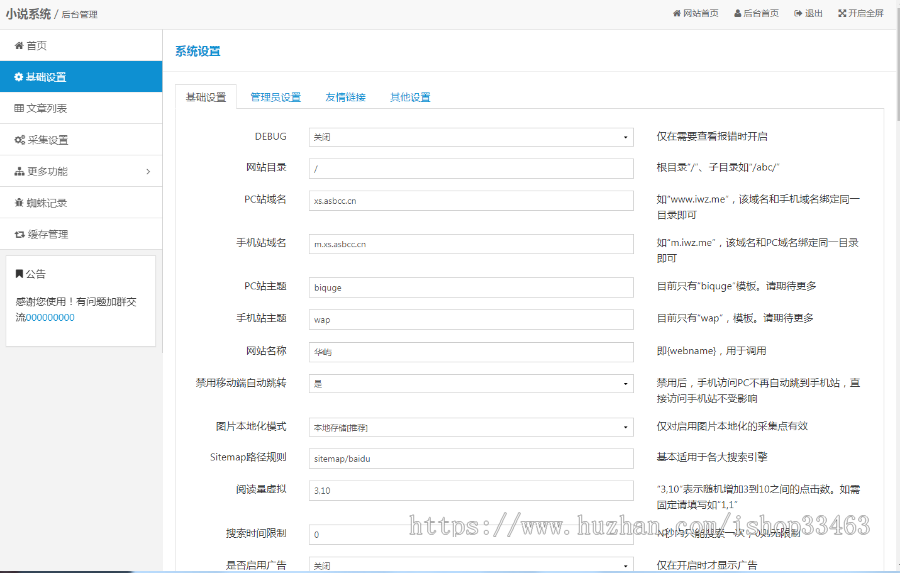Open 文章列表 in the sidebar
Image resolution: width=900 pixels, height=573 pixels.
pyautogui.click(x=81, y=108)
